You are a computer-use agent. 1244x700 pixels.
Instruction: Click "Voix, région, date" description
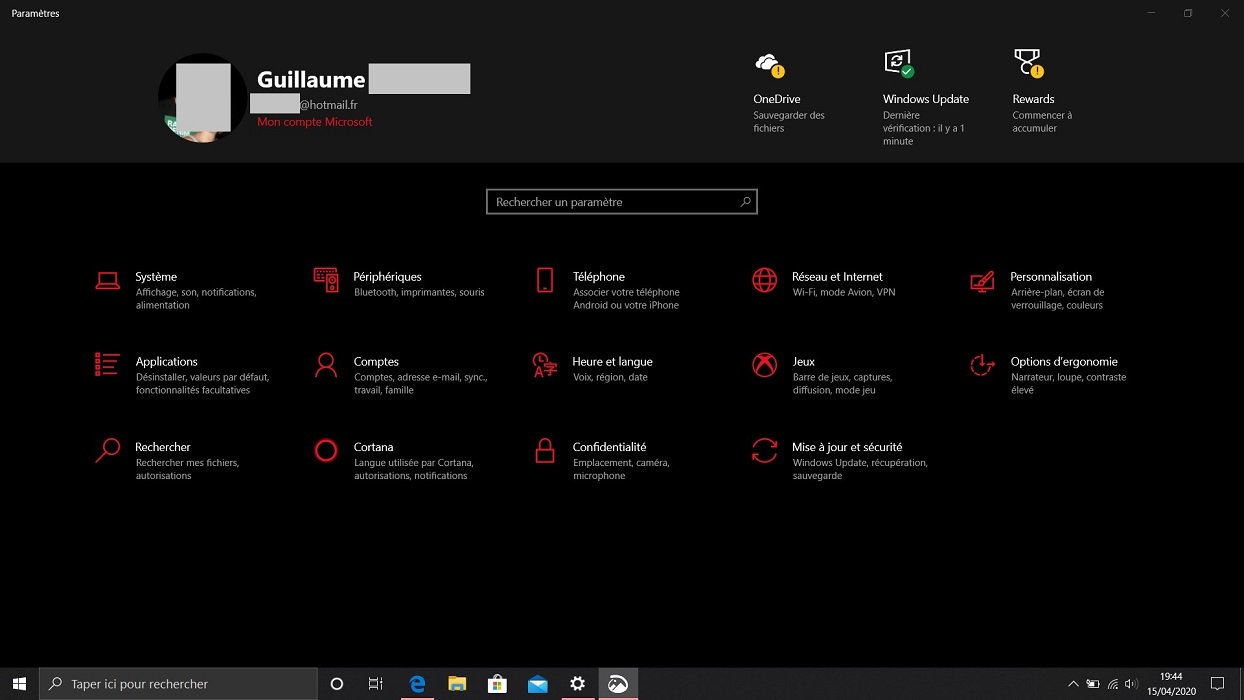[x=610, y=378]
